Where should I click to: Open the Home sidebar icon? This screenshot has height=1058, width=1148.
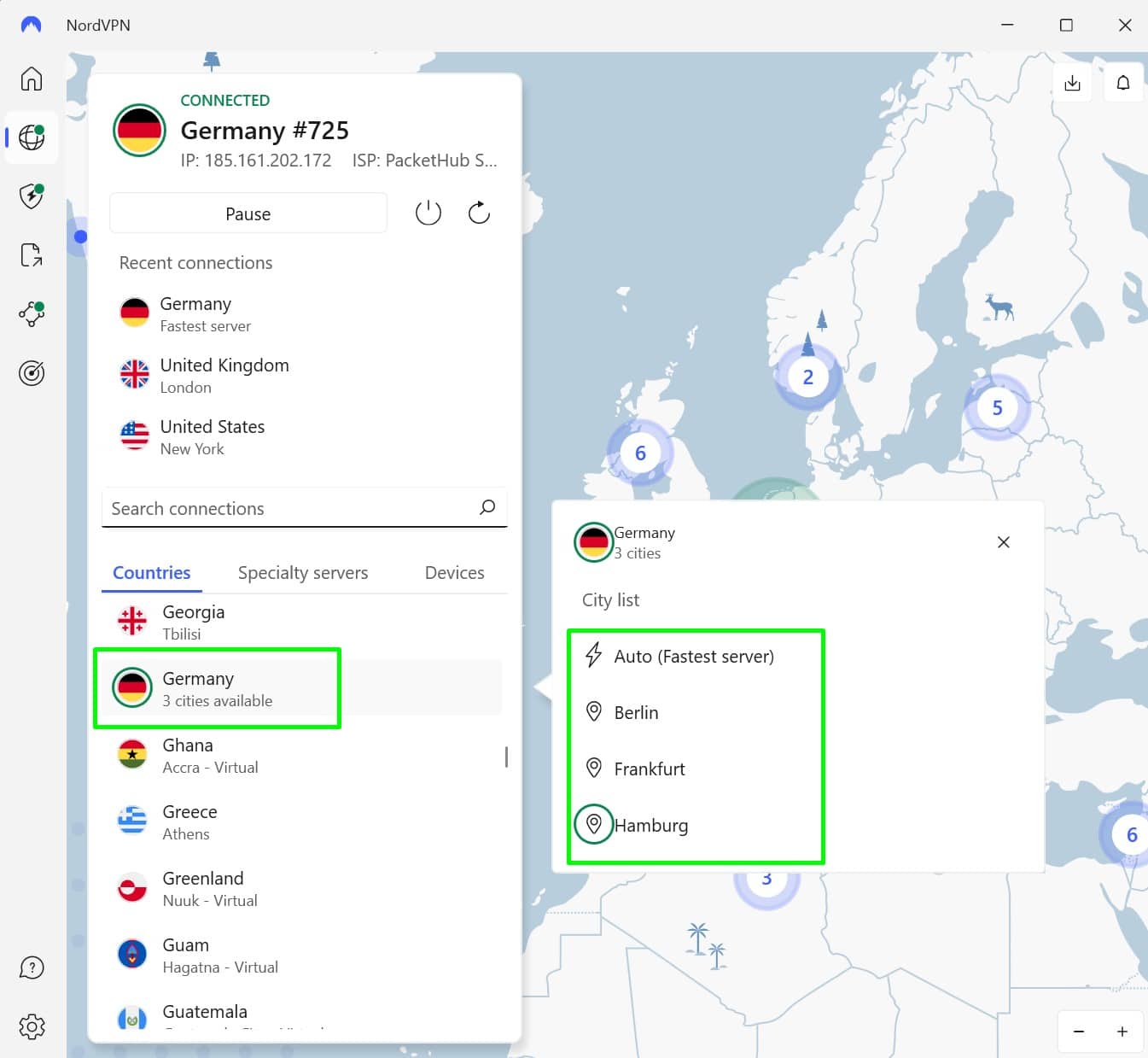(x=32, y=79)
